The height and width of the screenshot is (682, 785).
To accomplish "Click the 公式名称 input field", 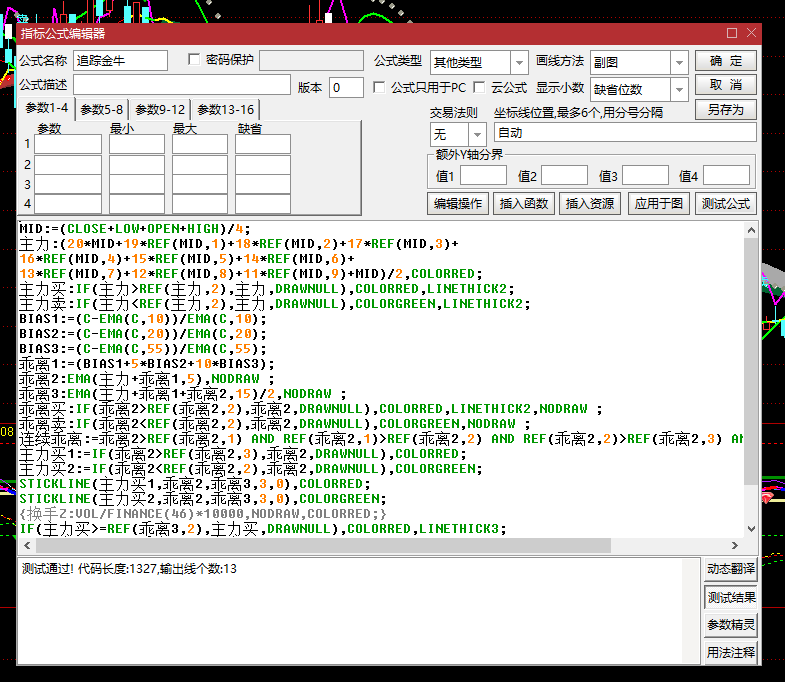I will (120, 61).
